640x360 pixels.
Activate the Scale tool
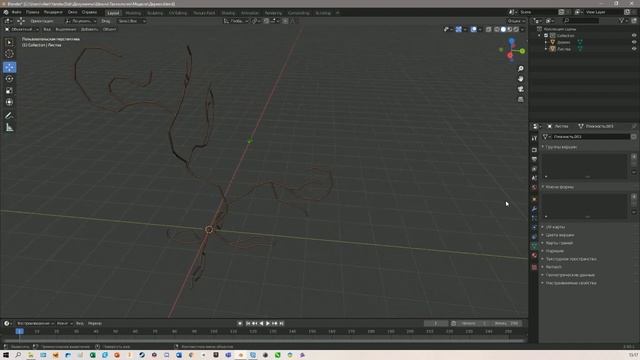(x=9, y=91)
